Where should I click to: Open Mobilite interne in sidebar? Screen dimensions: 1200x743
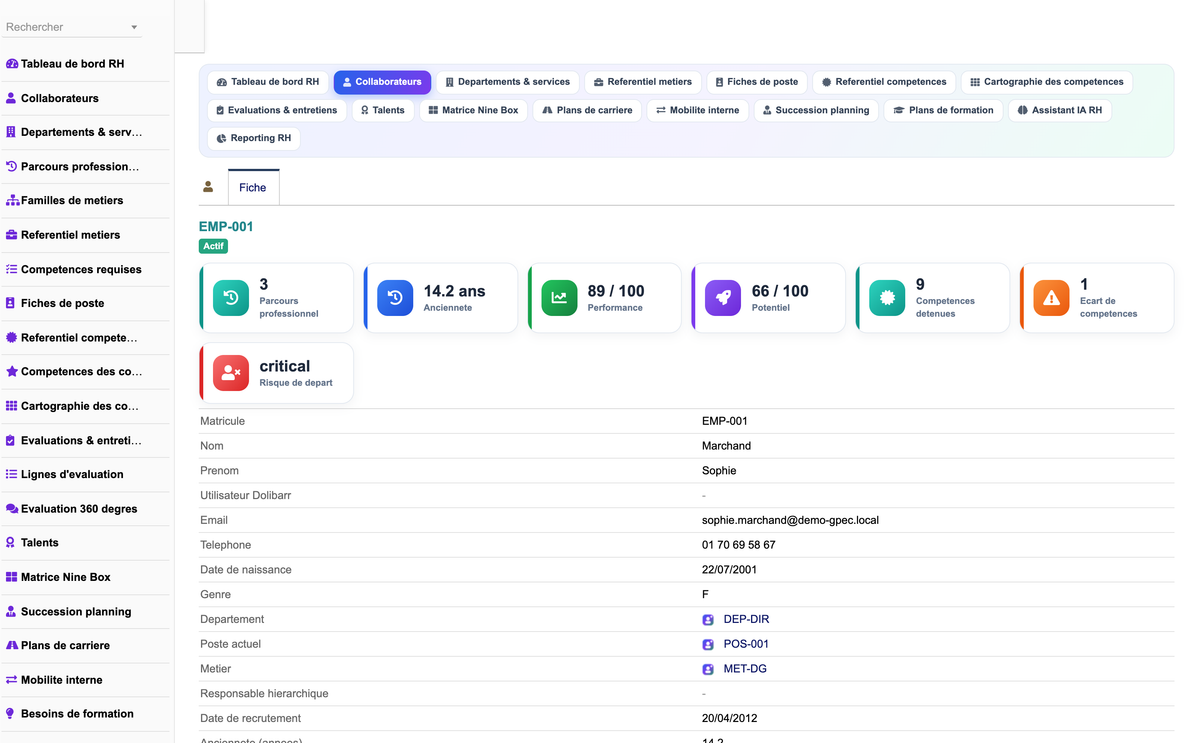click(62, 680)
